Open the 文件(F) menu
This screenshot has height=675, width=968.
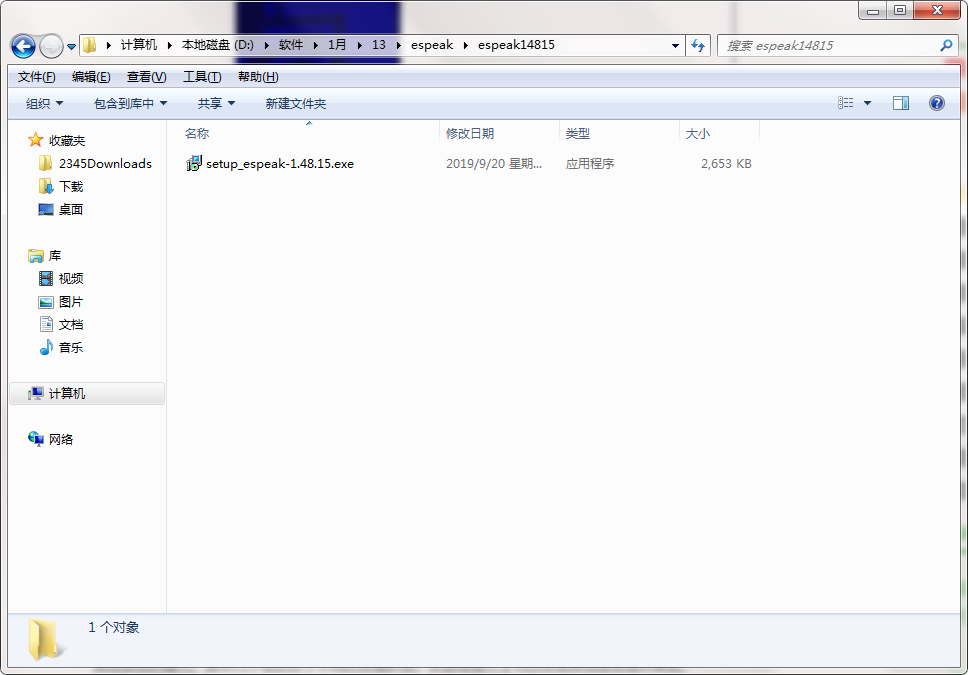[36, 77]
